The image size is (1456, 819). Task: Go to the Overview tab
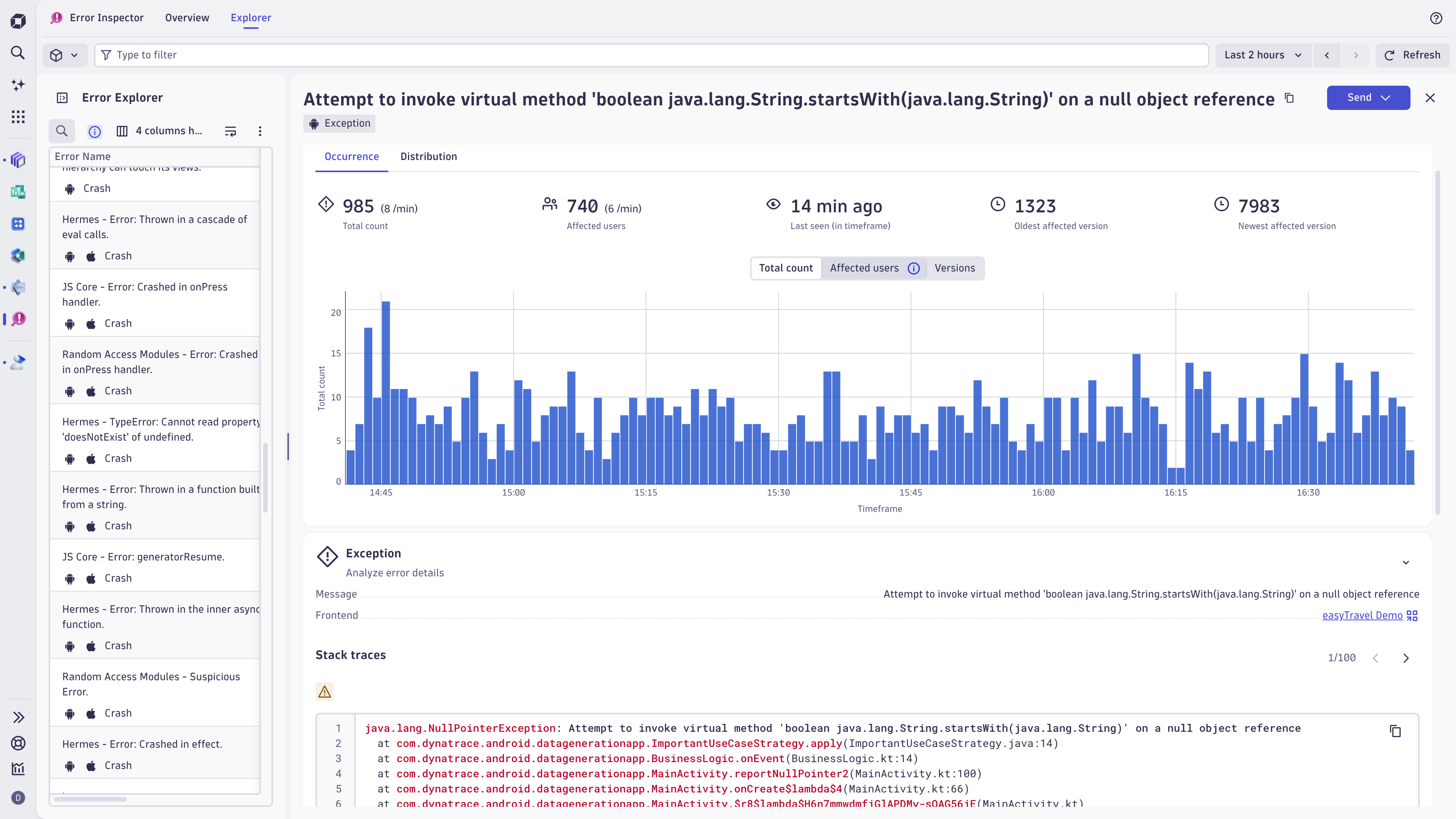point(187,17)
